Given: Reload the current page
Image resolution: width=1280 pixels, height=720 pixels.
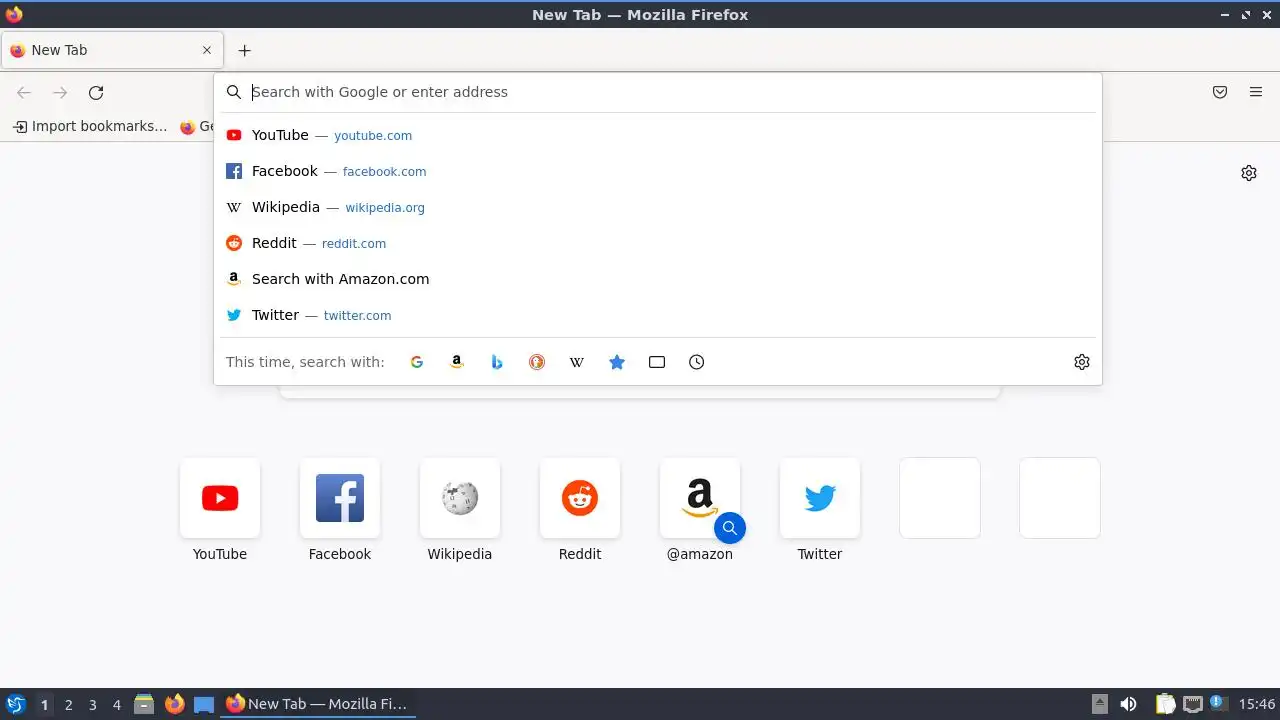Looking at the screenshot, I should (x=96, y=93).
